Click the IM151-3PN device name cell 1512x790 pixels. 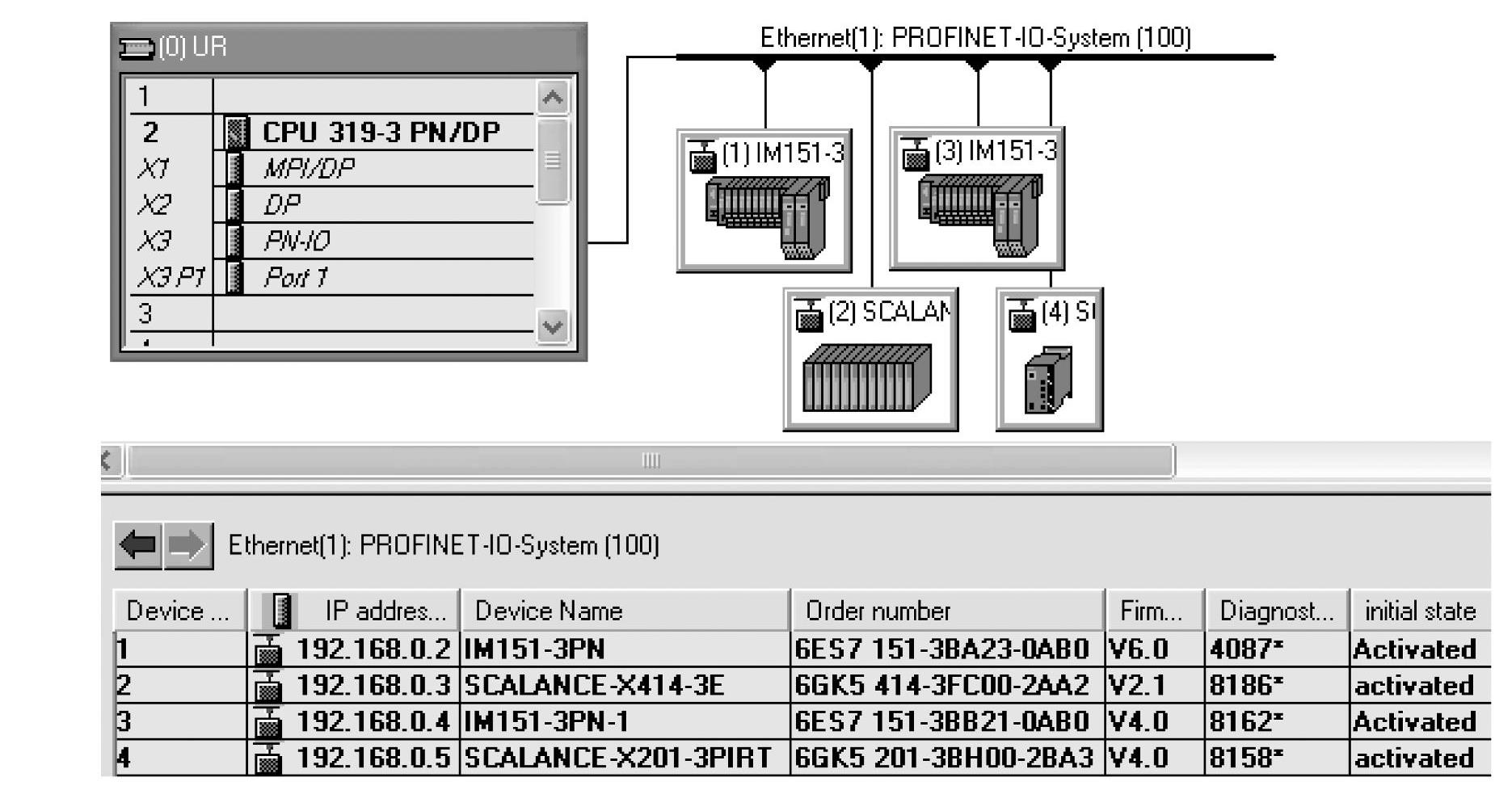(625, 650)
